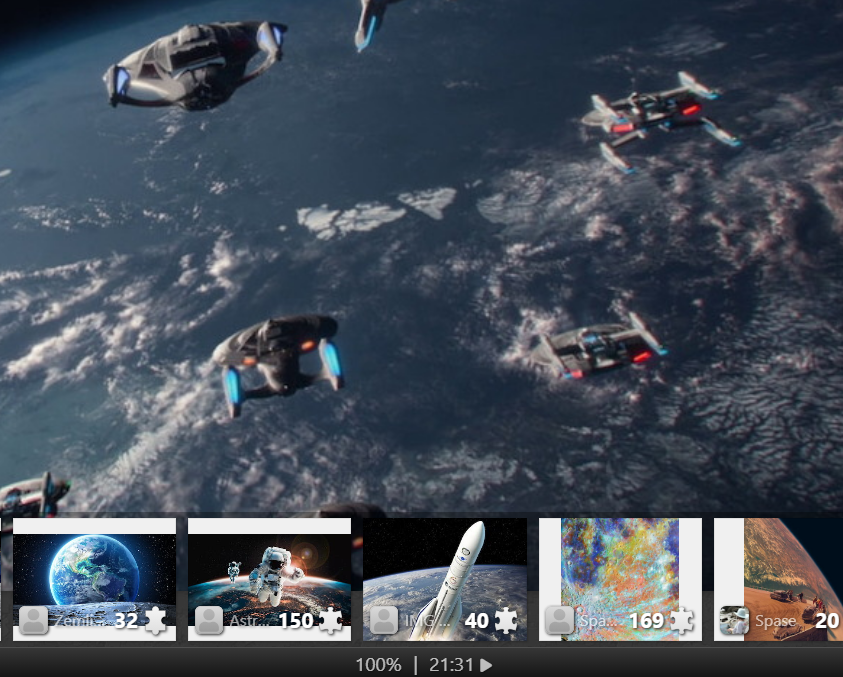
Task: Open the colorful moon map puzzle thumbnail
Action: point(620,568)
